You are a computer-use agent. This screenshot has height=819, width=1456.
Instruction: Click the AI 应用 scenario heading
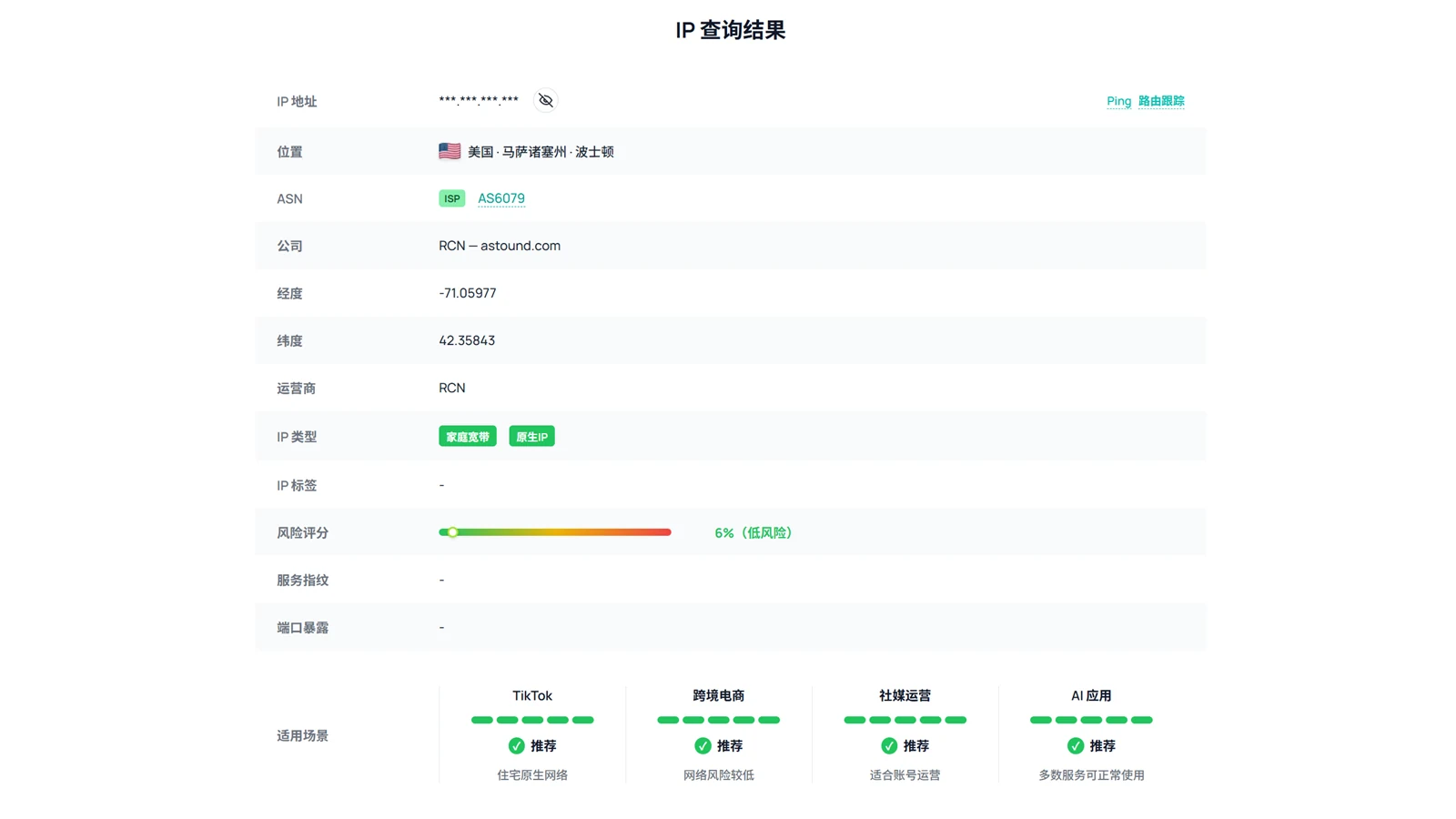(1091, 695)
